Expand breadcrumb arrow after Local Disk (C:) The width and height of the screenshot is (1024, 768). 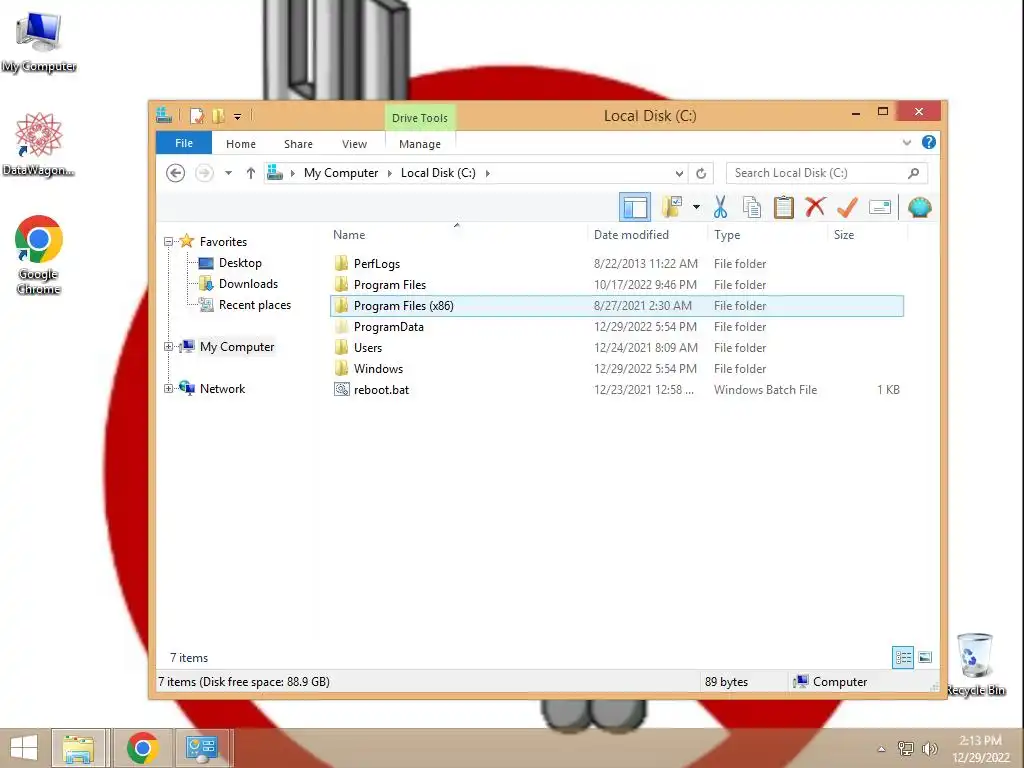coord(487,173)
